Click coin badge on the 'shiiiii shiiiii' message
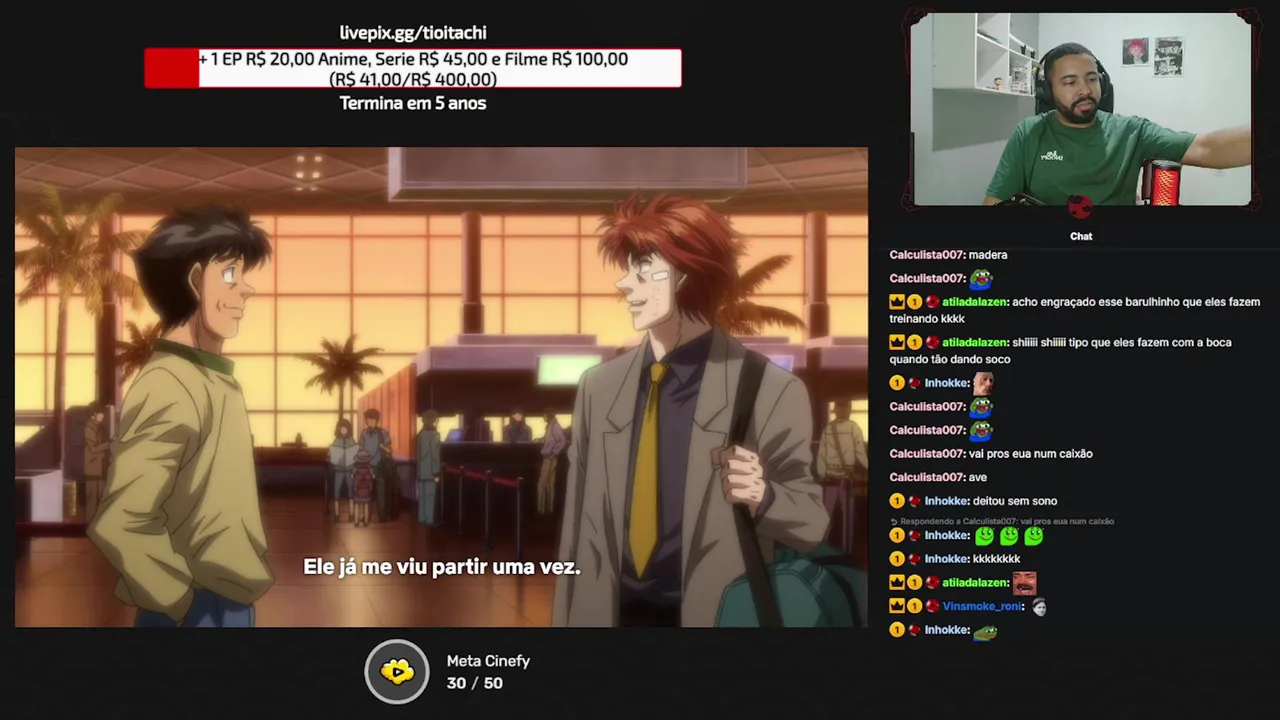Image resolution: width=1280 pixels, height=720 pixels. point(914,342)
